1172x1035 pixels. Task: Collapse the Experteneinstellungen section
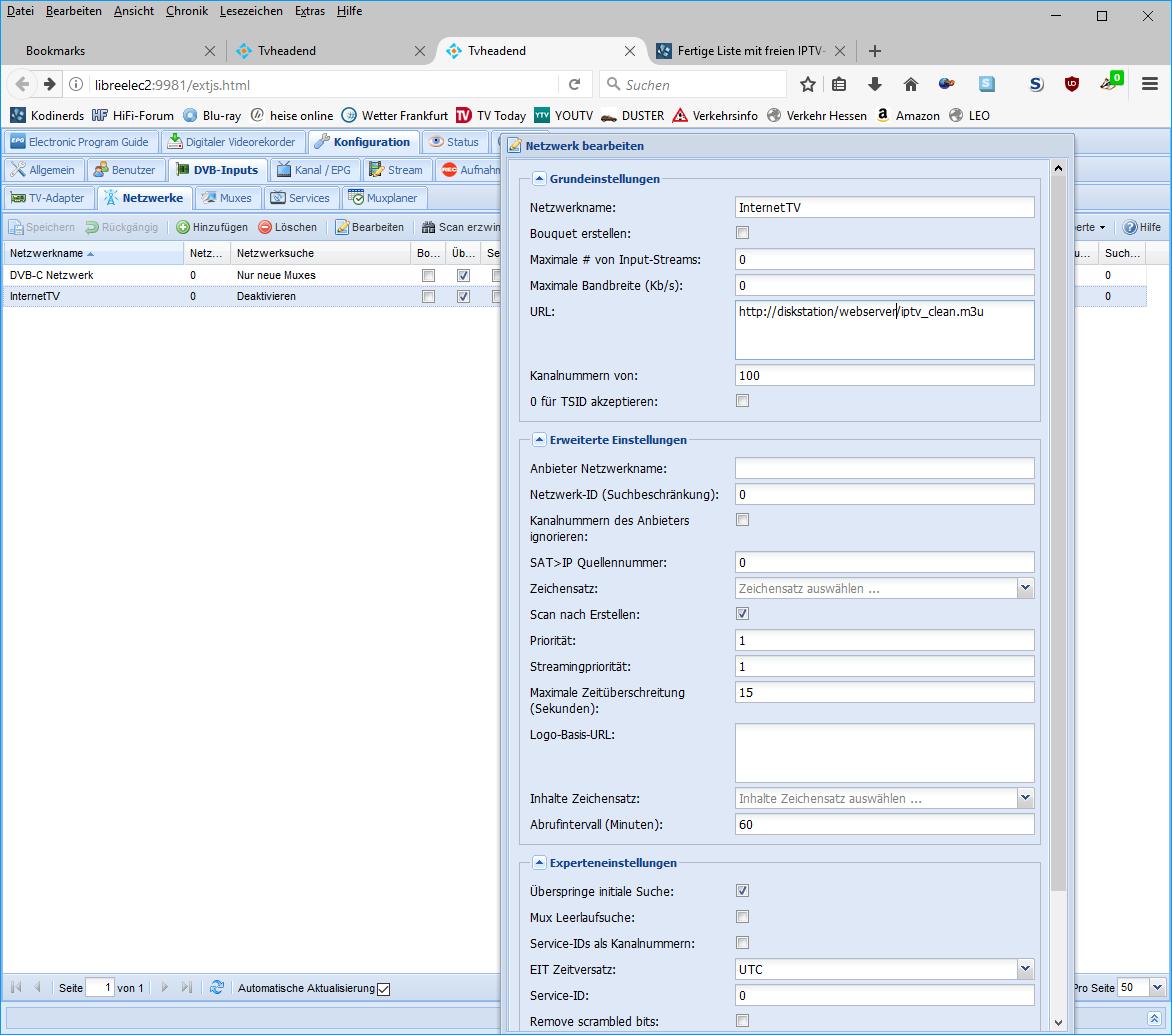pyautogui.click(x=539, y=863)
